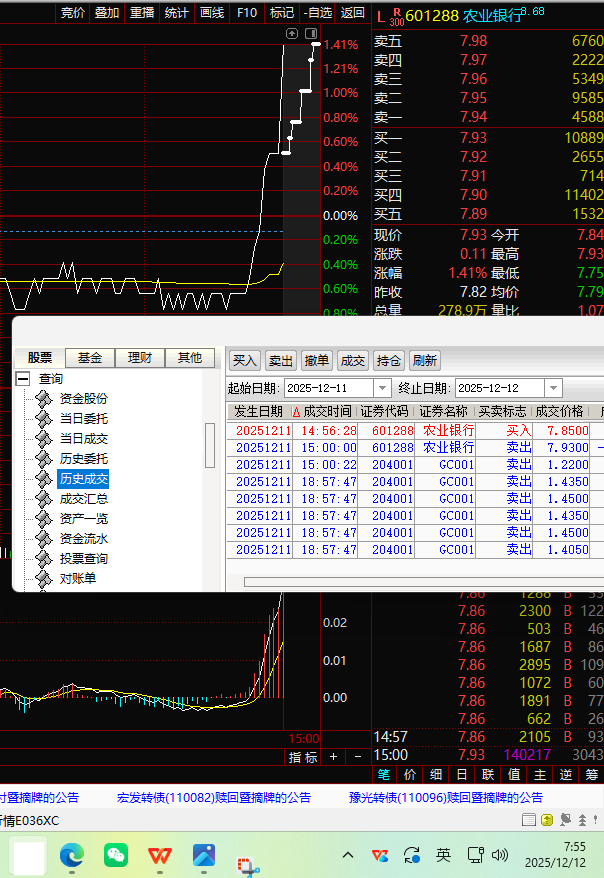This screenshot has width=604, height=878.
Task: Switch to the 理财 tab
Action: click(x=140, y=358)
